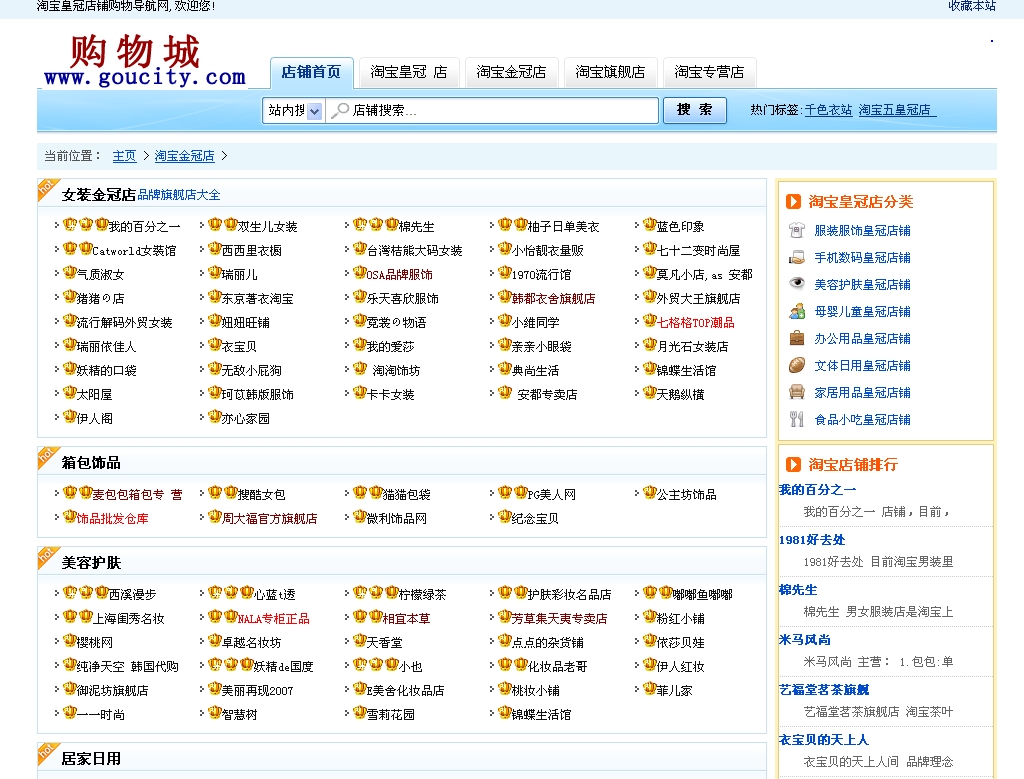This screenshot has width=1024, height=779.
Task: Click the crown icon beside 安都专卖店
Action: [505, 392]
